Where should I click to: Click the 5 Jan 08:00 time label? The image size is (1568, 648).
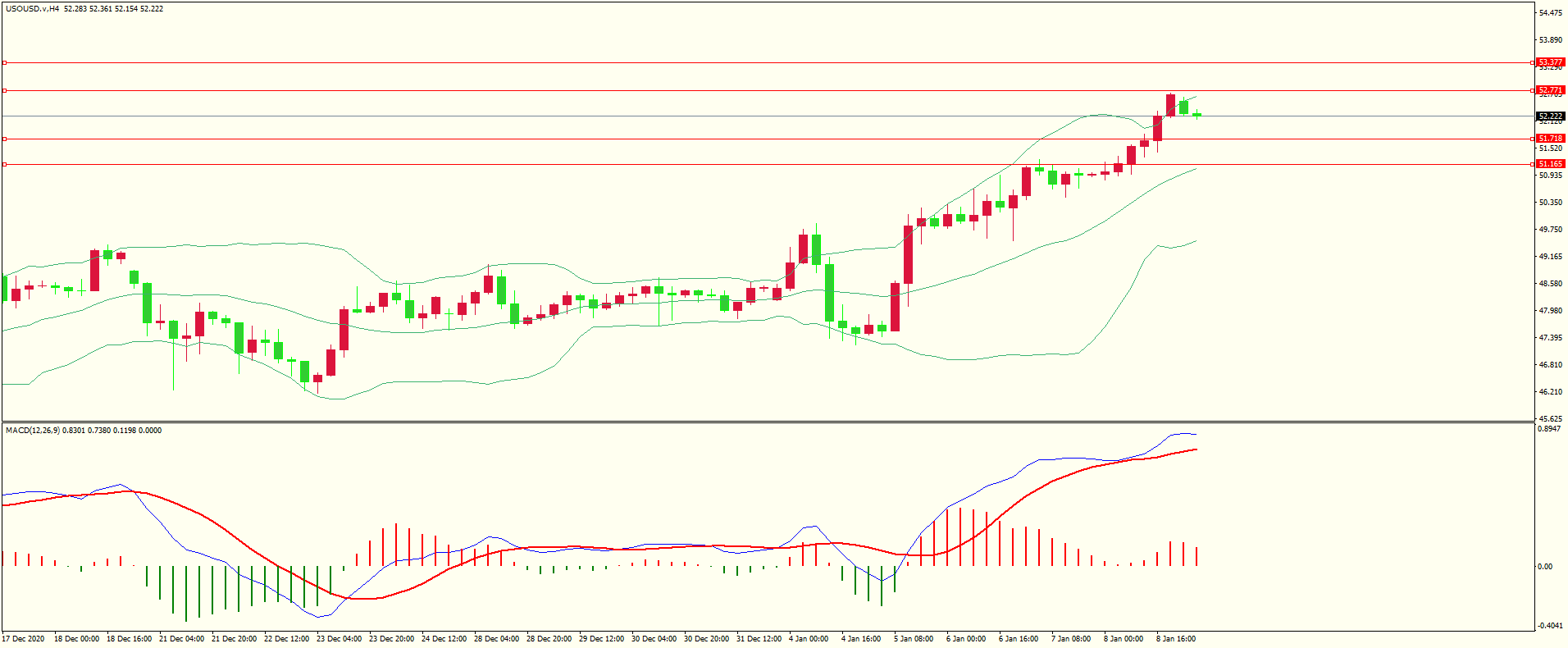[x=913, y=639]
